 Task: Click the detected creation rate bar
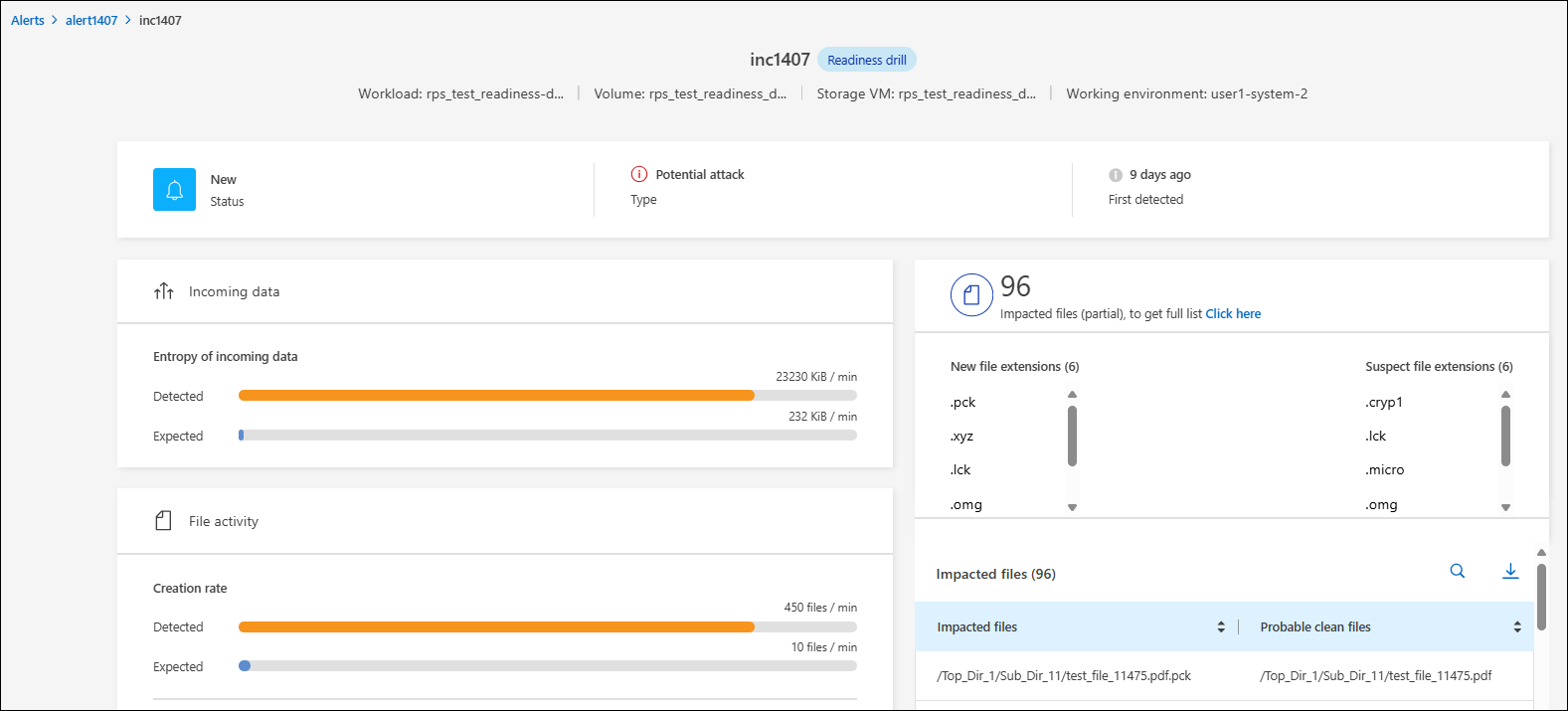point(496,626)
